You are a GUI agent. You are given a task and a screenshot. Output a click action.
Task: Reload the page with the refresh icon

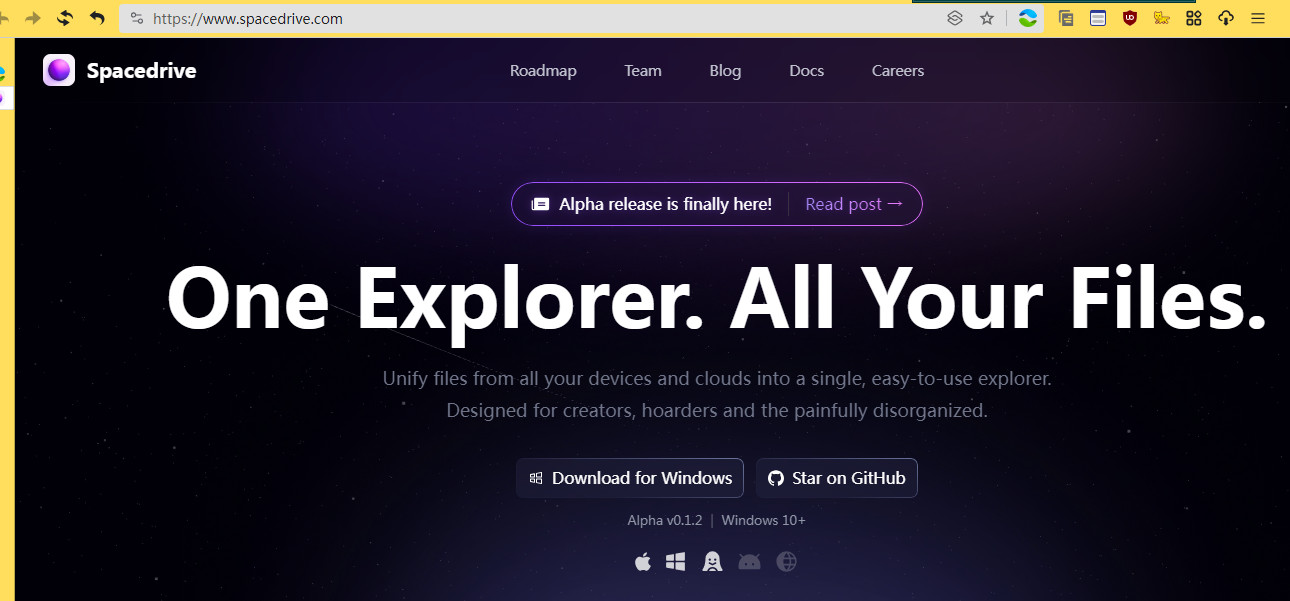(65, 18)
